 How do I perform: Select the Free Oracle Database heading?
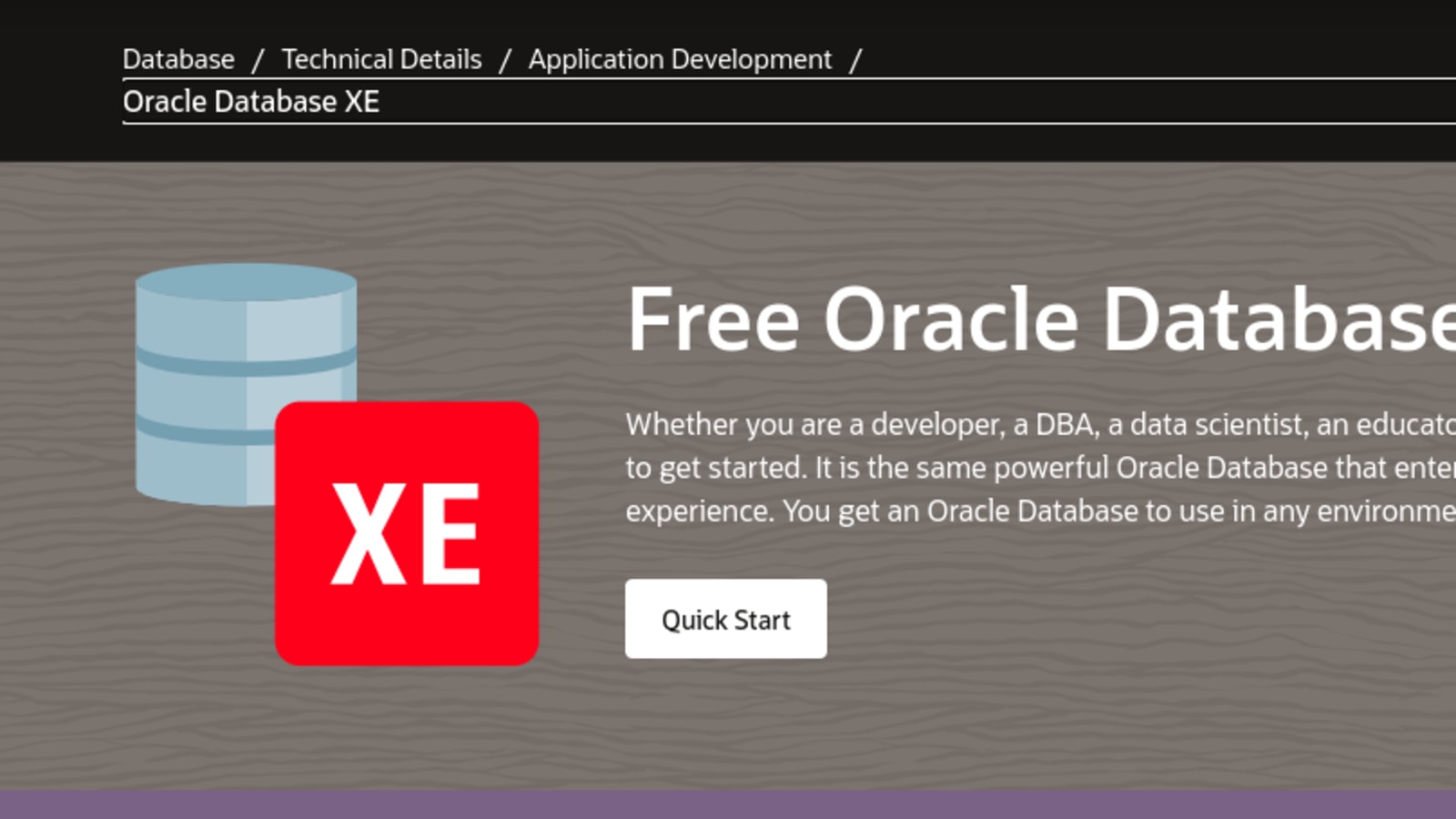(x=1041, y=319)
